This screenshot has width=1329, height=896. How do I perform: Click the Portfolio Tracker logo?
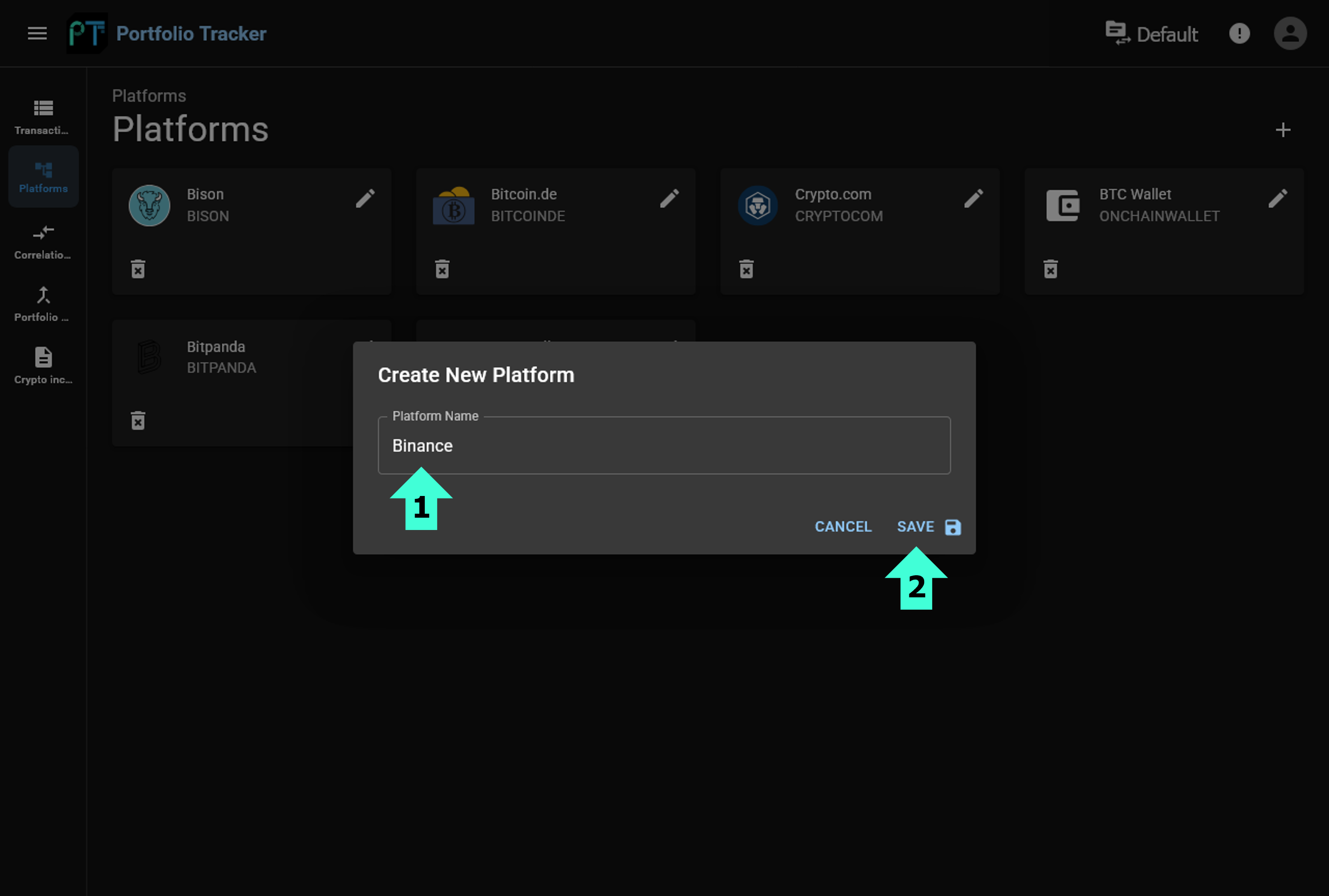pos(87,33)
